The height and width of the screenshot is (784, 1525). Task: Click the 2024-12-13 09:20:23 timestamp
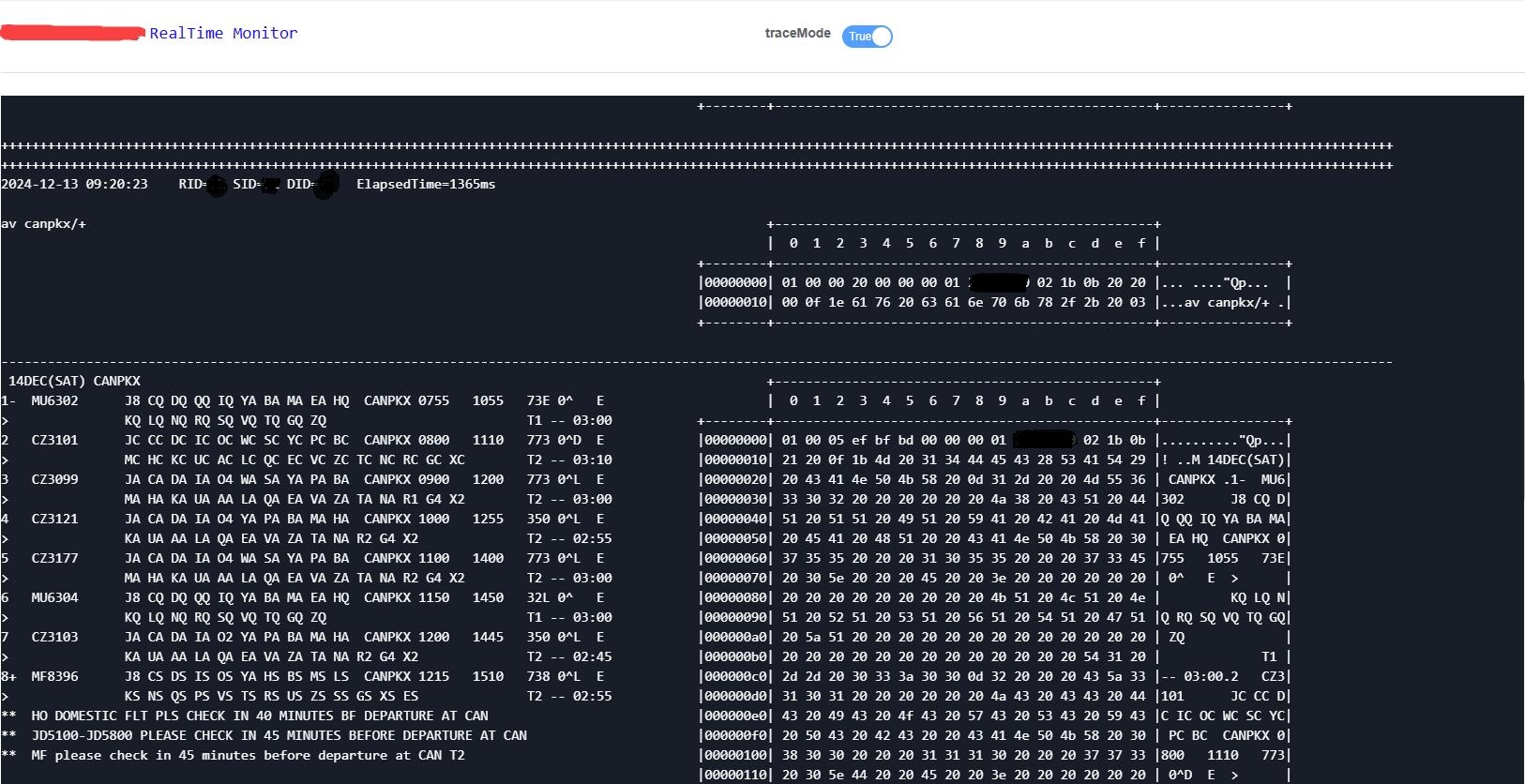tap(74, 184)
